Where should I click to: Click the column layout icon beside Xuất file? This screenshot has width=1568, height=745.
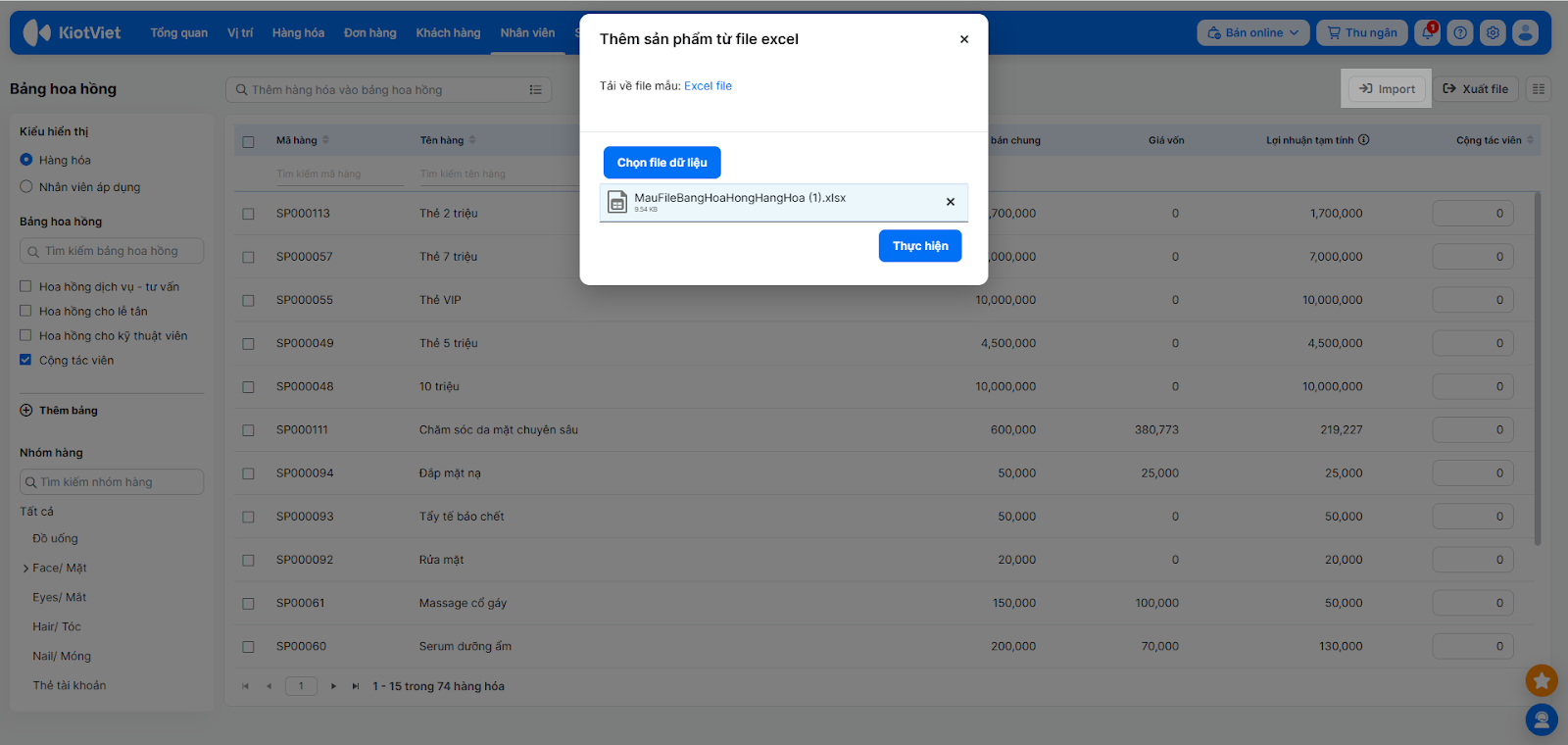[1539, 89]
